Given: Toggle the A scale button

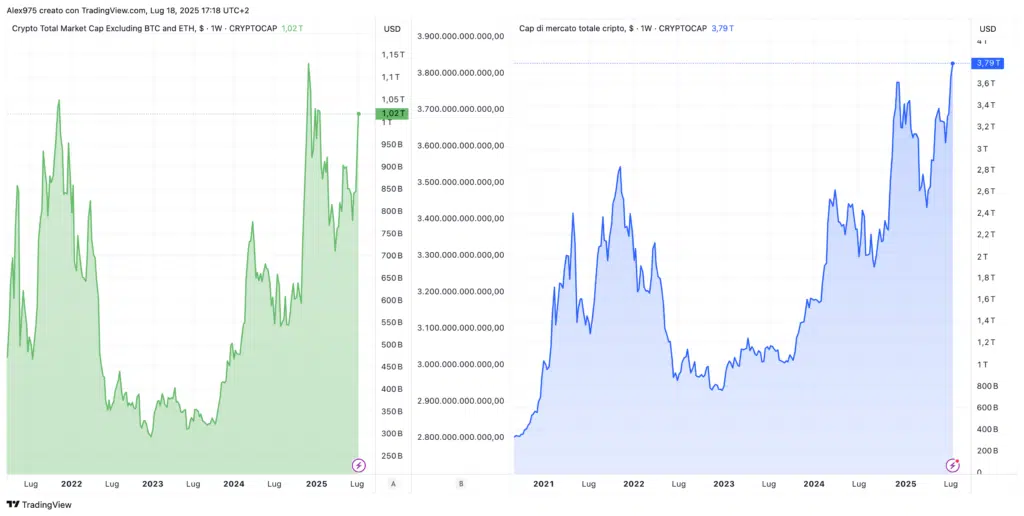Looking at the screenshot, I should click(x=392, y=483).
